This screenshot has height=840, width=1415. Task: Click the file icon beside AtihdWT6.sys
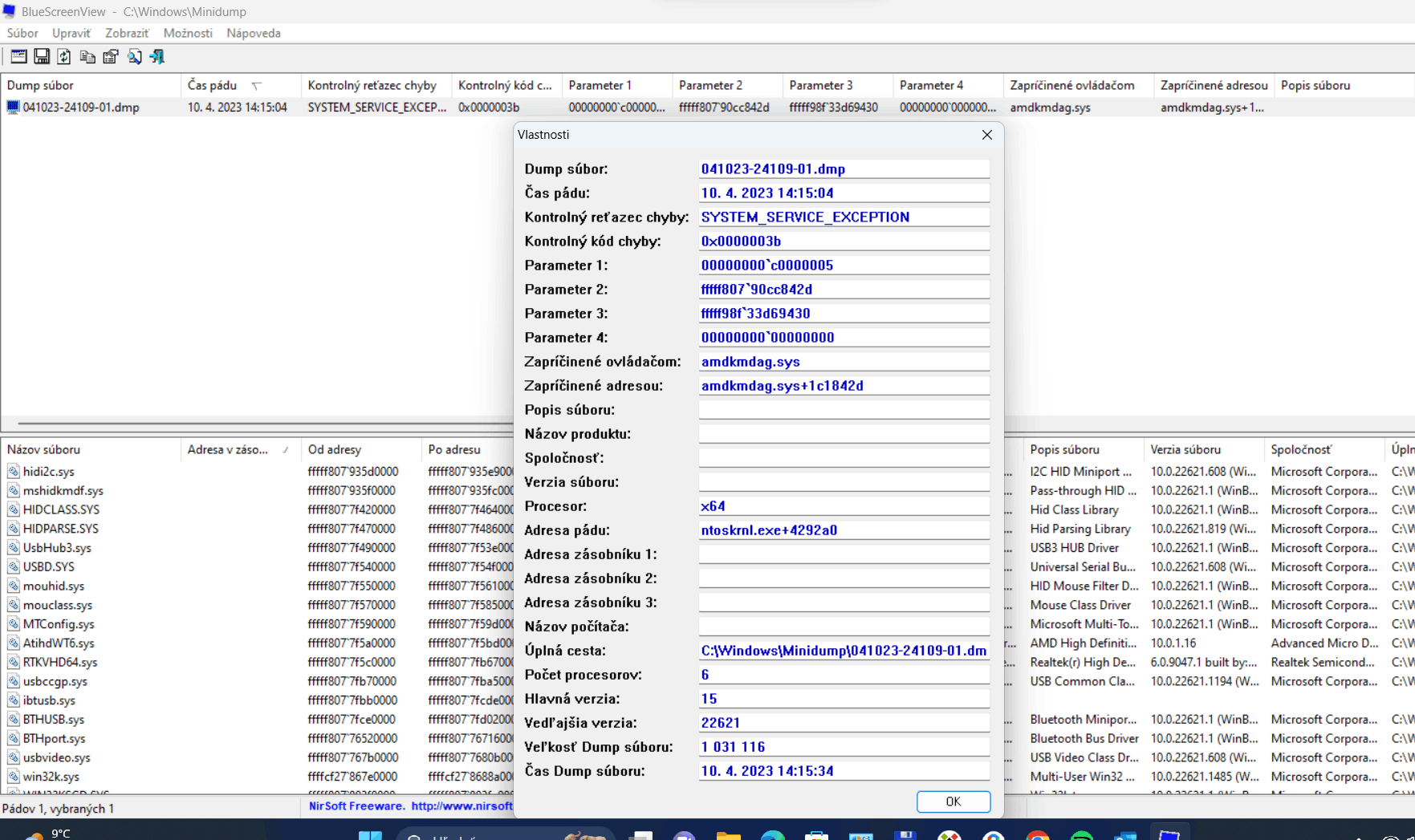[x=14, y=643]
